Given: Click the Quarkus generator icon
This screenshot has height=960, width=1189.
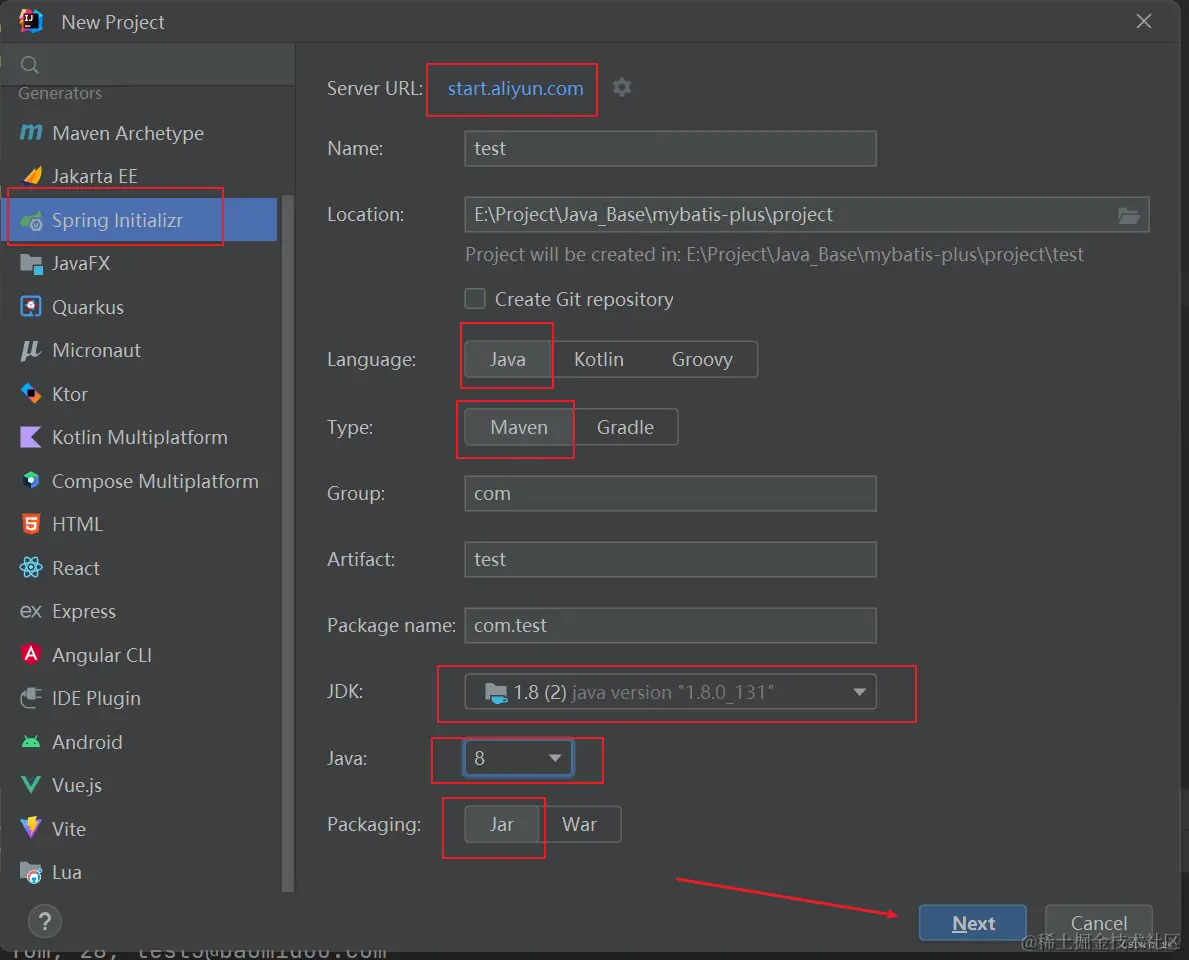Looking at the screenshot, I should click(31, 307).
